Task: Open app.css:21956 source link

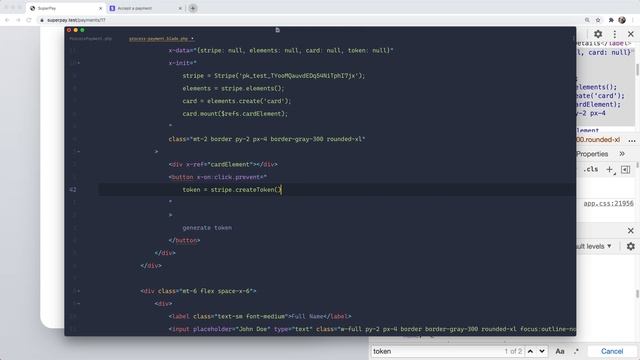Action: 608,203
